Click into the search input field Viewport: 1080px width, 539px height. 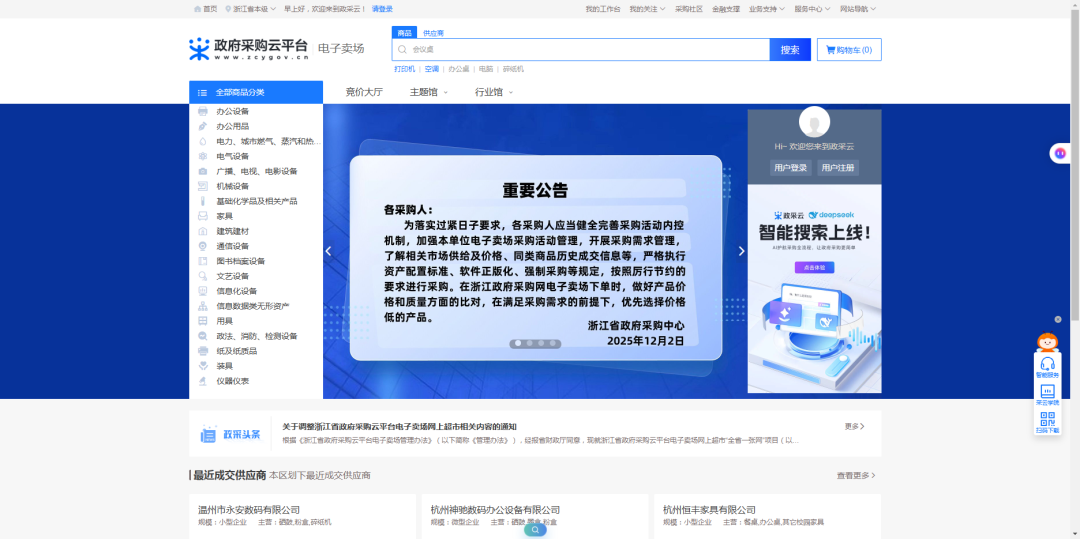point(581,50)
